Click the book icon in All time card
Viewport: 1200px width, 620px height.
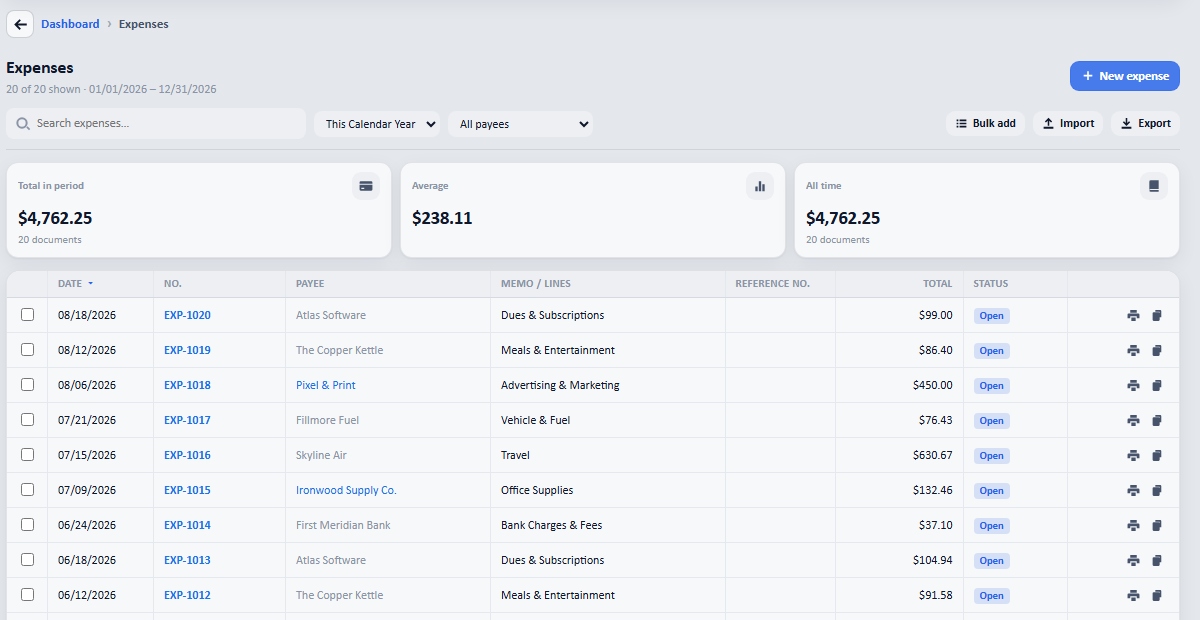click(x=1154, y=186)
